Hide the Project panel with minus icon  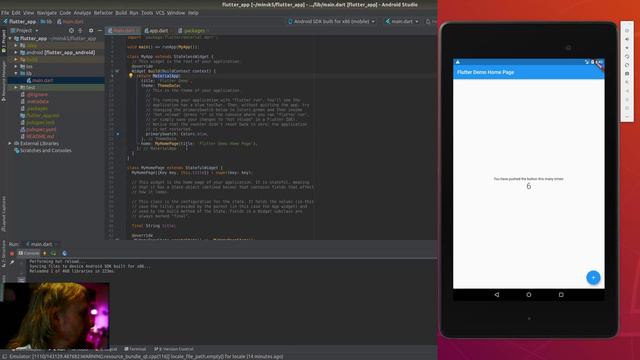[100, 31]
